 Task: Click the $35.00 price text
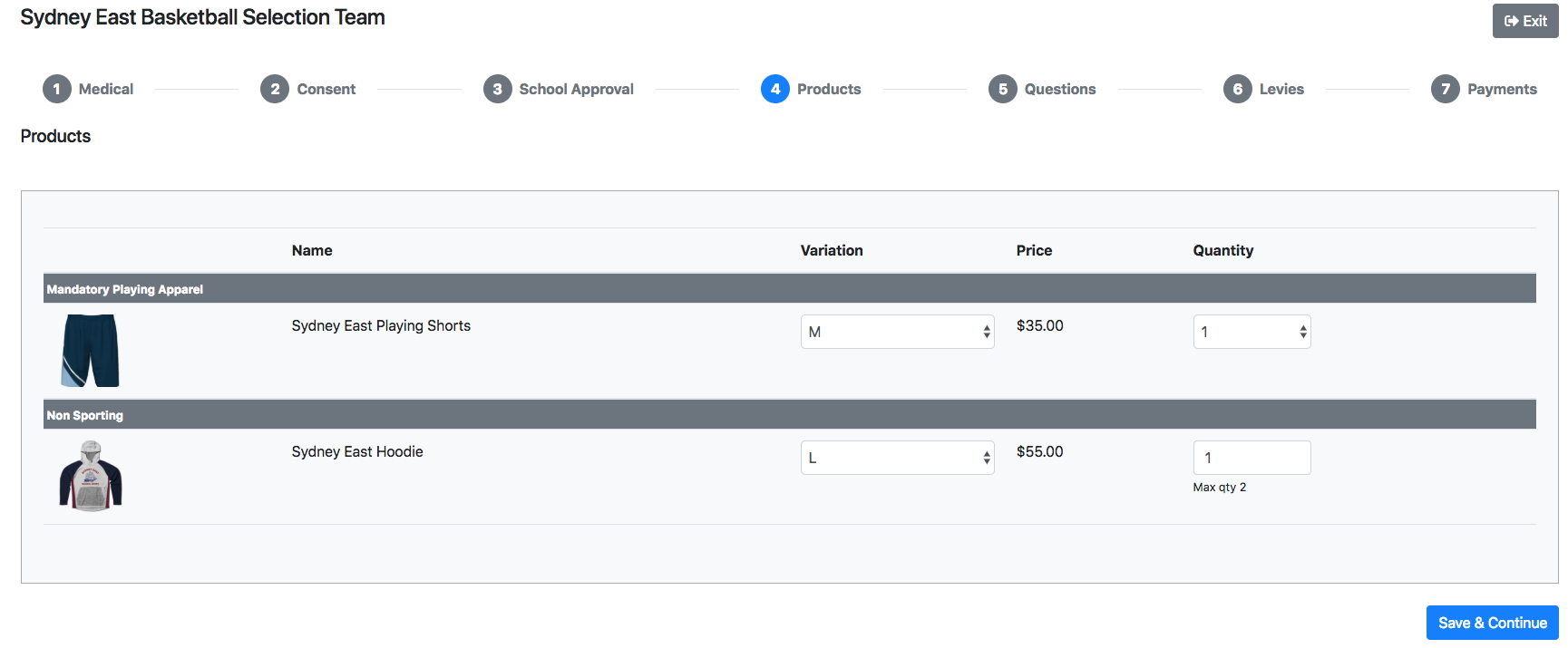[x=1040, y=325]
